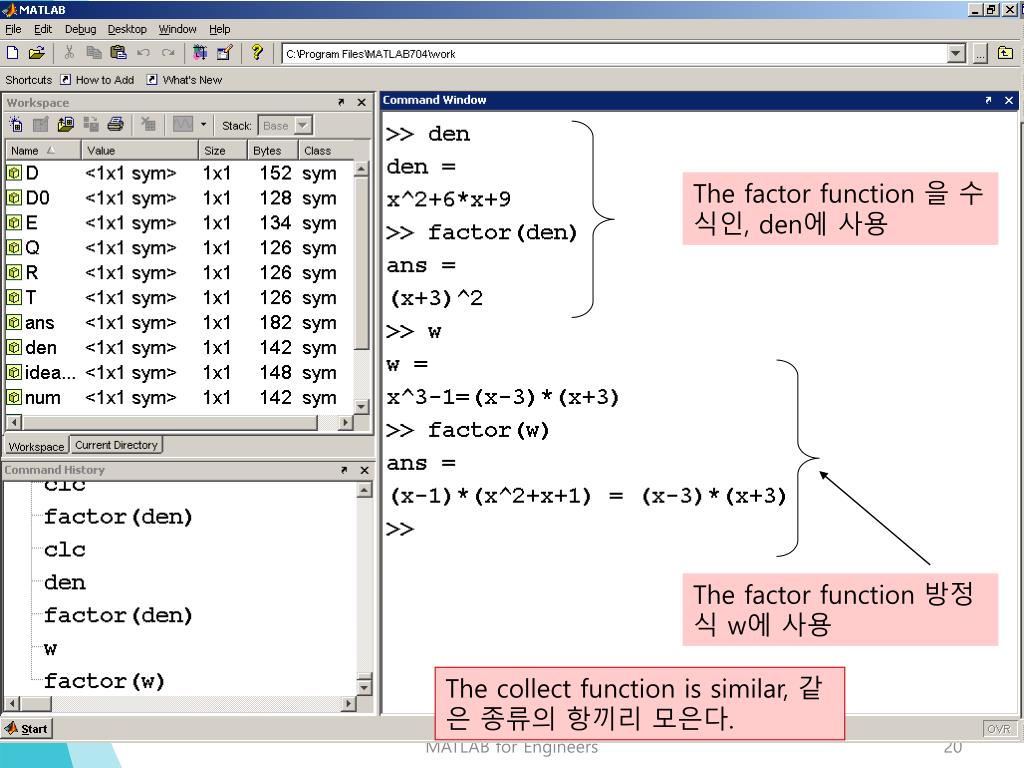The height and width of the screenshot is (768, 1024).
Task: Open the Stack Base dropdown
Action: 303,125
